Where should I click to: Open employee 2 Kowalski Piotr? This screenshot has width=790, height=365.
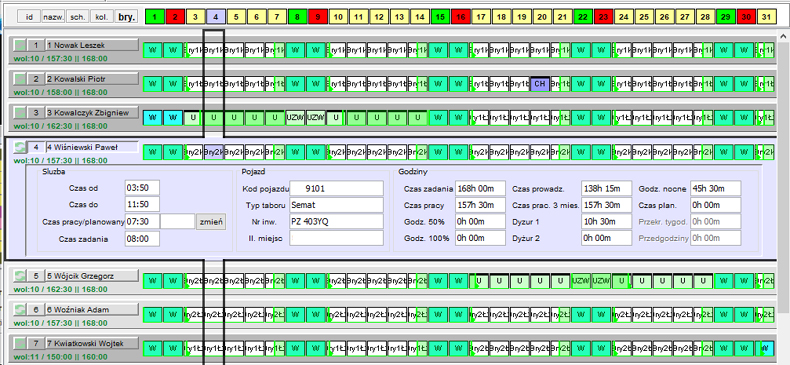tap(92, 79)
